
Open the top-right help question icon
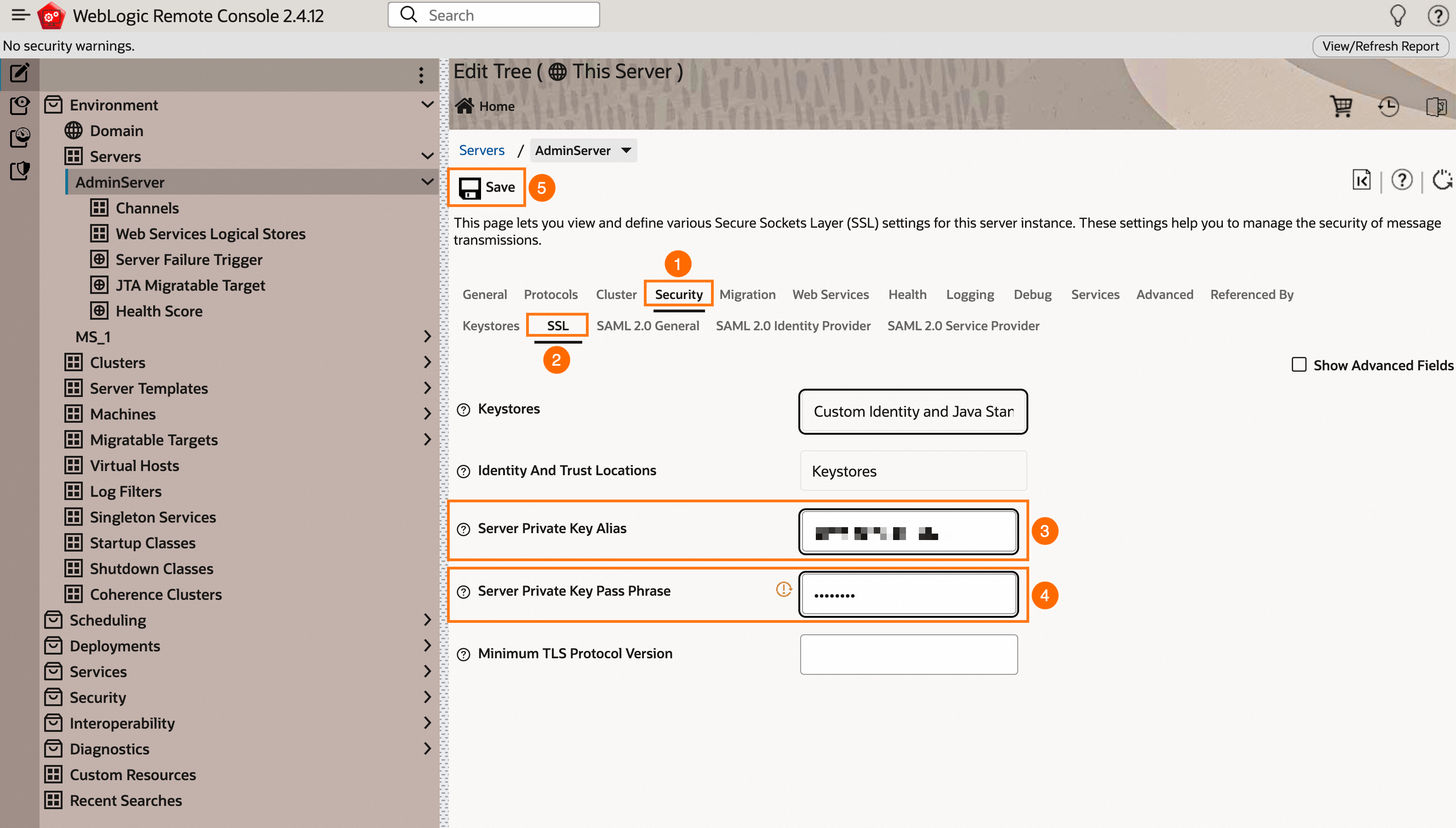tap(1438, 15)
